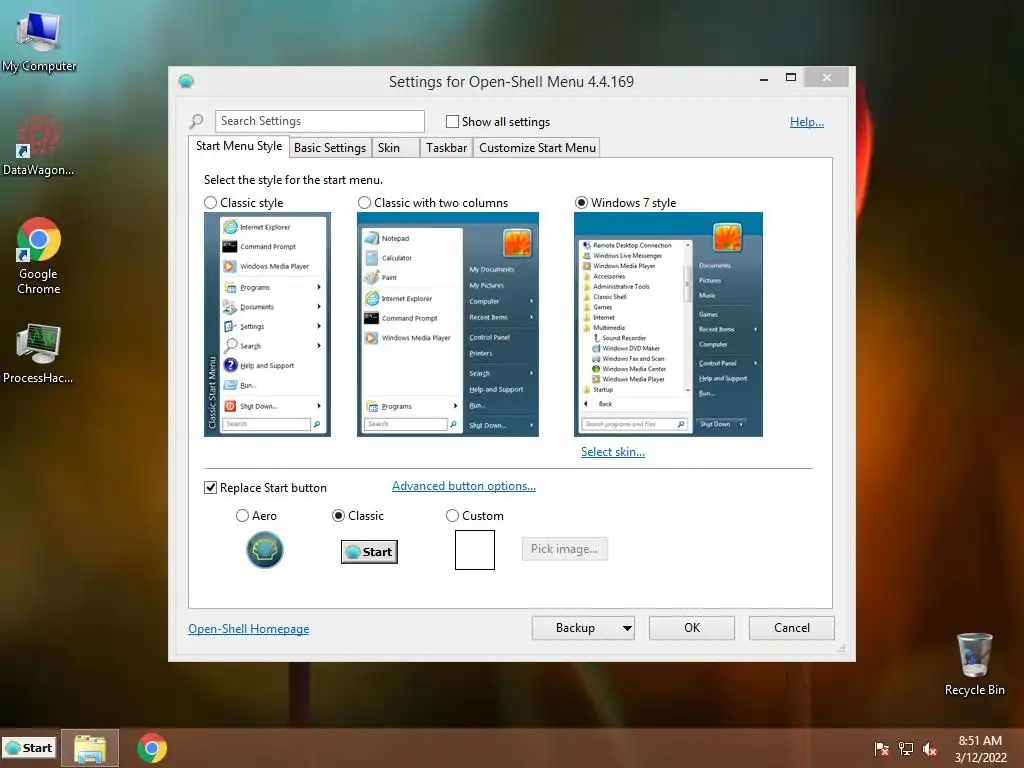Click the taskbar clock showing 8:51 AM
The height and width of the screenshot is (768, 1024).
pyautogui.click(x=980, y=749)
